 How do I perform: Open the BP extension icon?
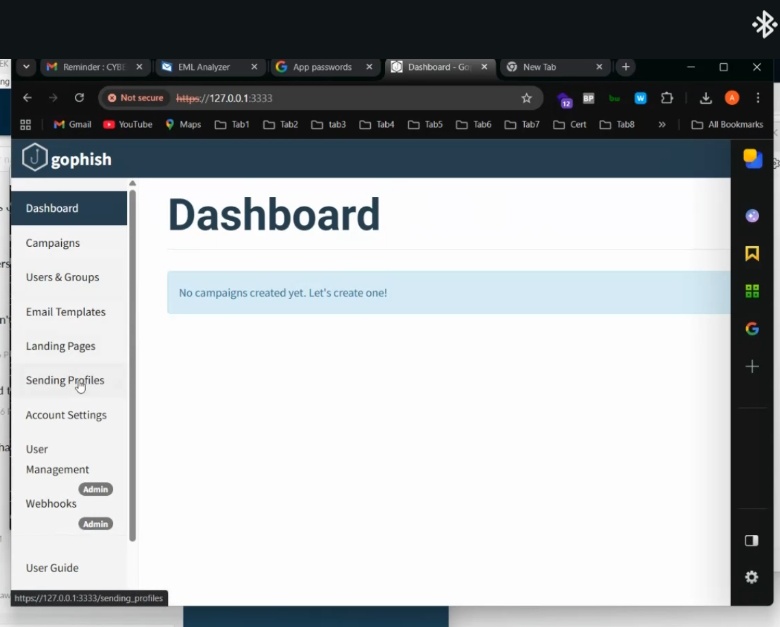coord(588,98)
